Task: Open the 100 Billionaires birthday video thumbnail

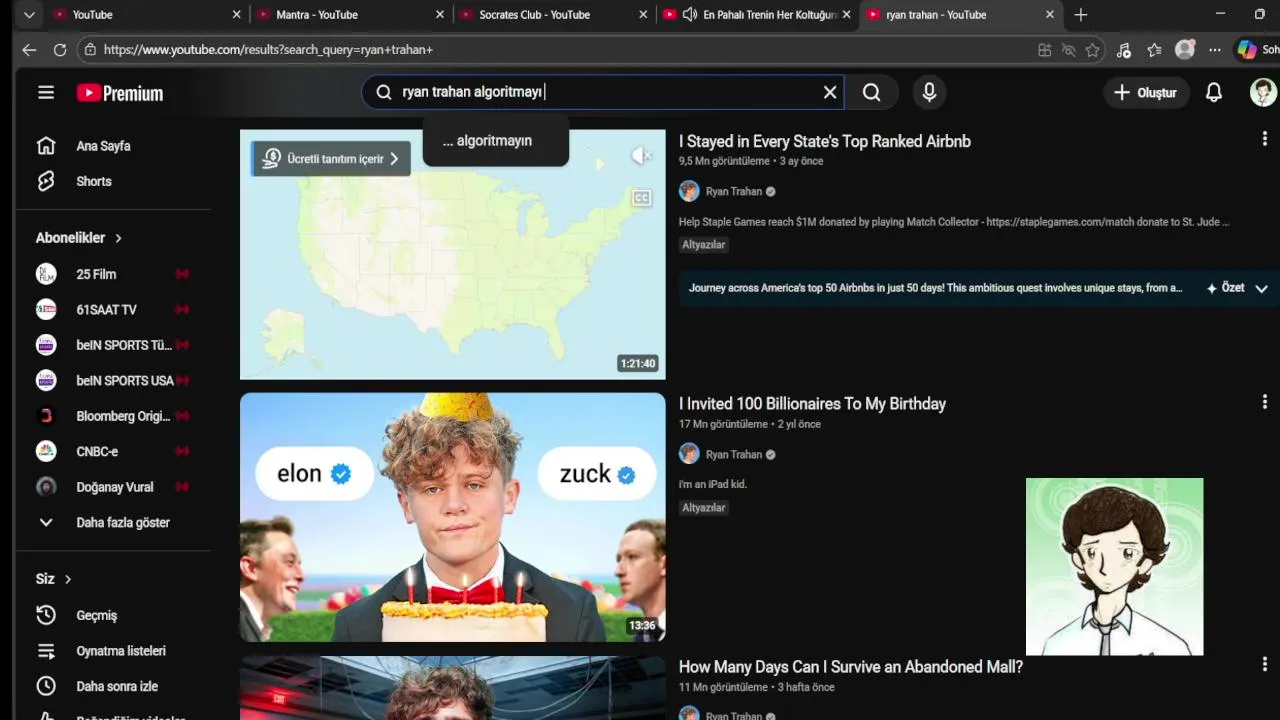Action: point(452,517)
